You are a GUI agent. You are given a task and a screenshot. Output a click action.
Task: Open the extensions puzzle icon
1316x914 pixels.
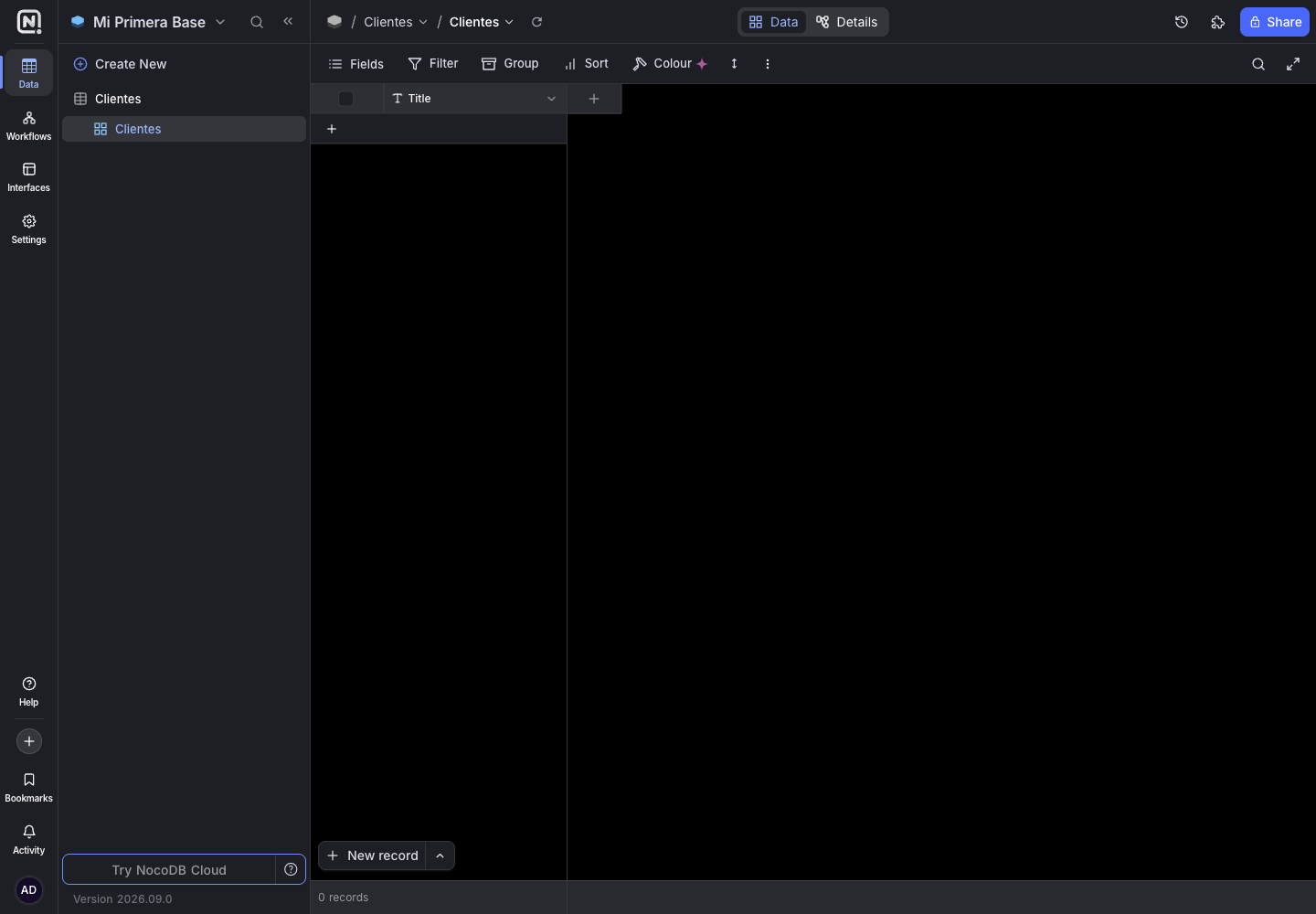[1217, 22]
